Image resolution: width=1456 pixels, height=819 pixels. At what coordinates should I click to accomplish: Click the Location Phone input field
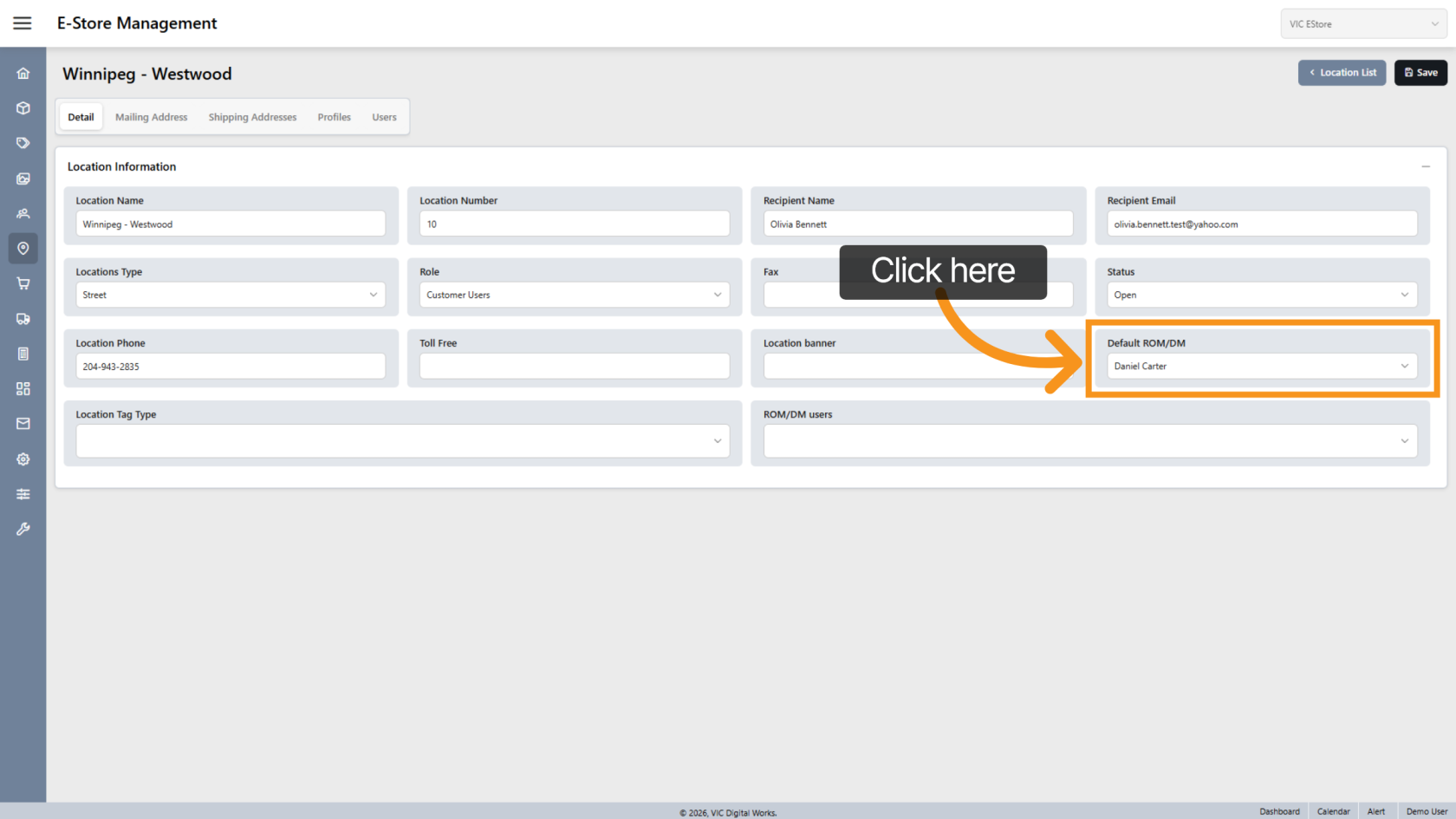click(x=230, y=367)
